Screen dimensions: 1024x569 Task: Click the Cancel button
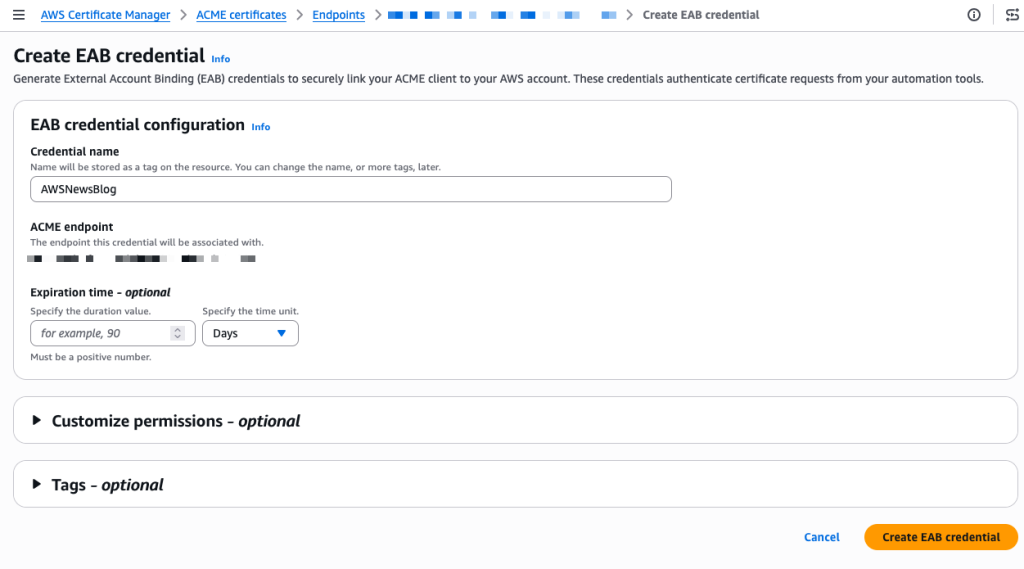(822, 537)
